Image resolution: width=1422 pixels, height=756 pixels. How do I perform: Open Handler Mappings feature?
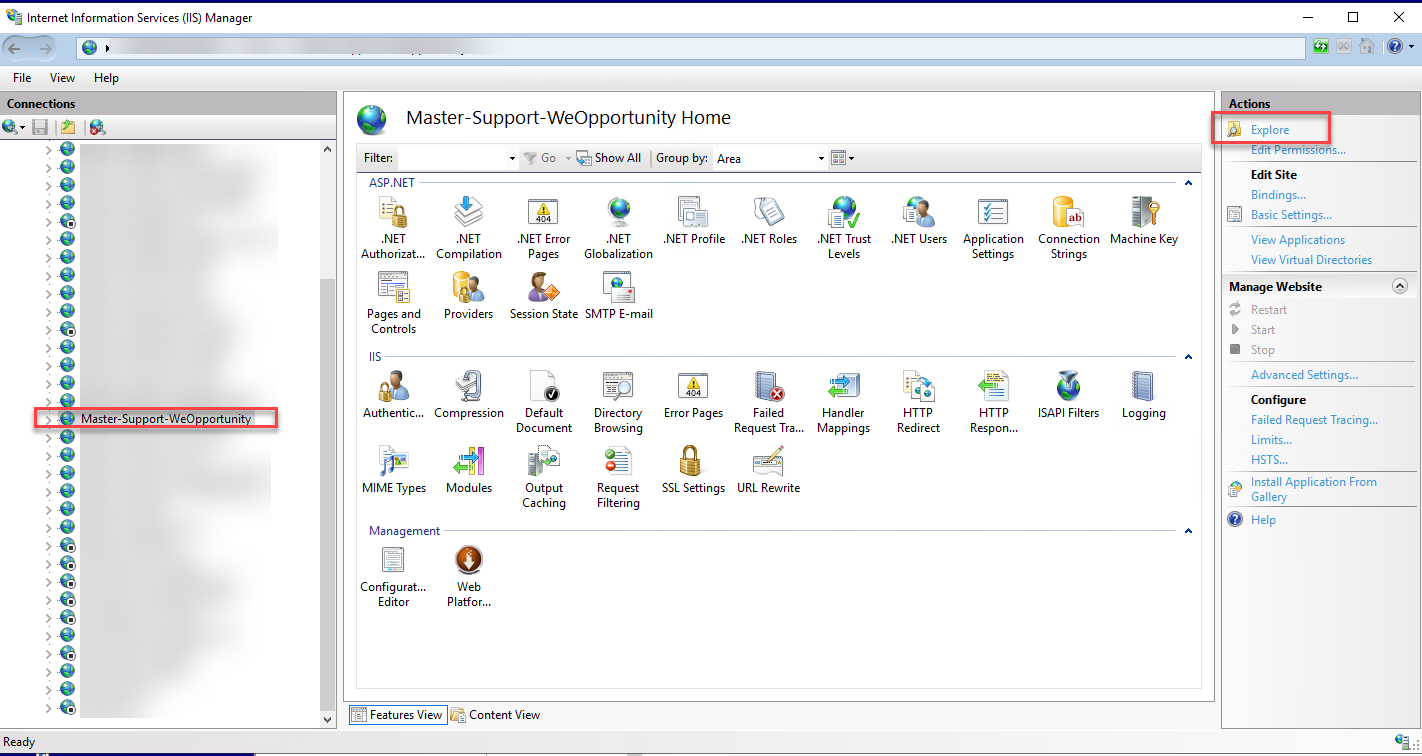point(843,401)
